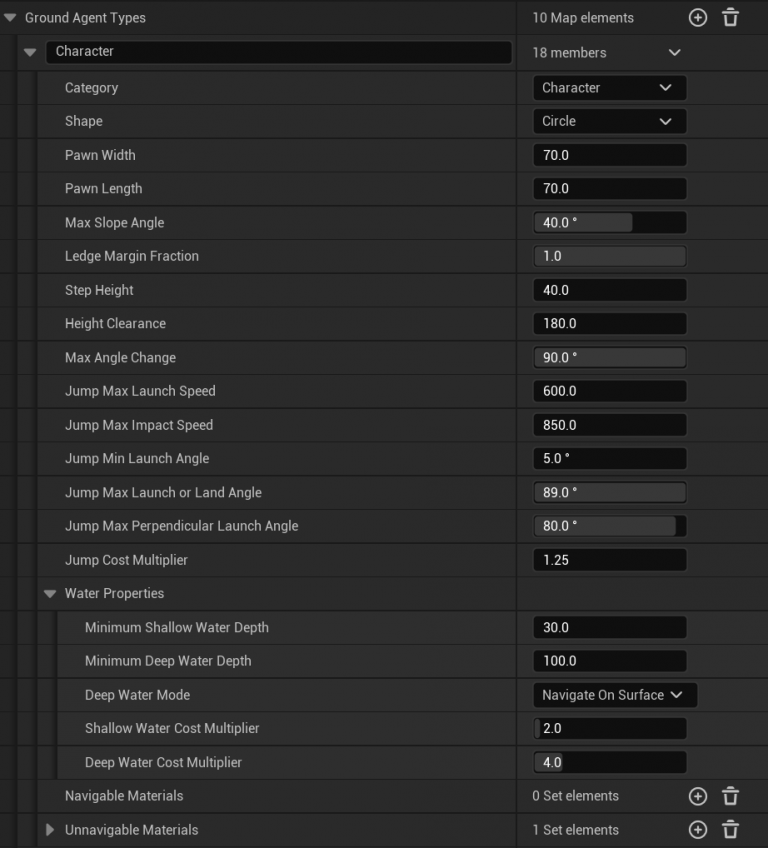This screenshot has width=768, height=848.
Task: Empty the Navigable Materials set
Action: pyautogui.click(x=731, y=796)
